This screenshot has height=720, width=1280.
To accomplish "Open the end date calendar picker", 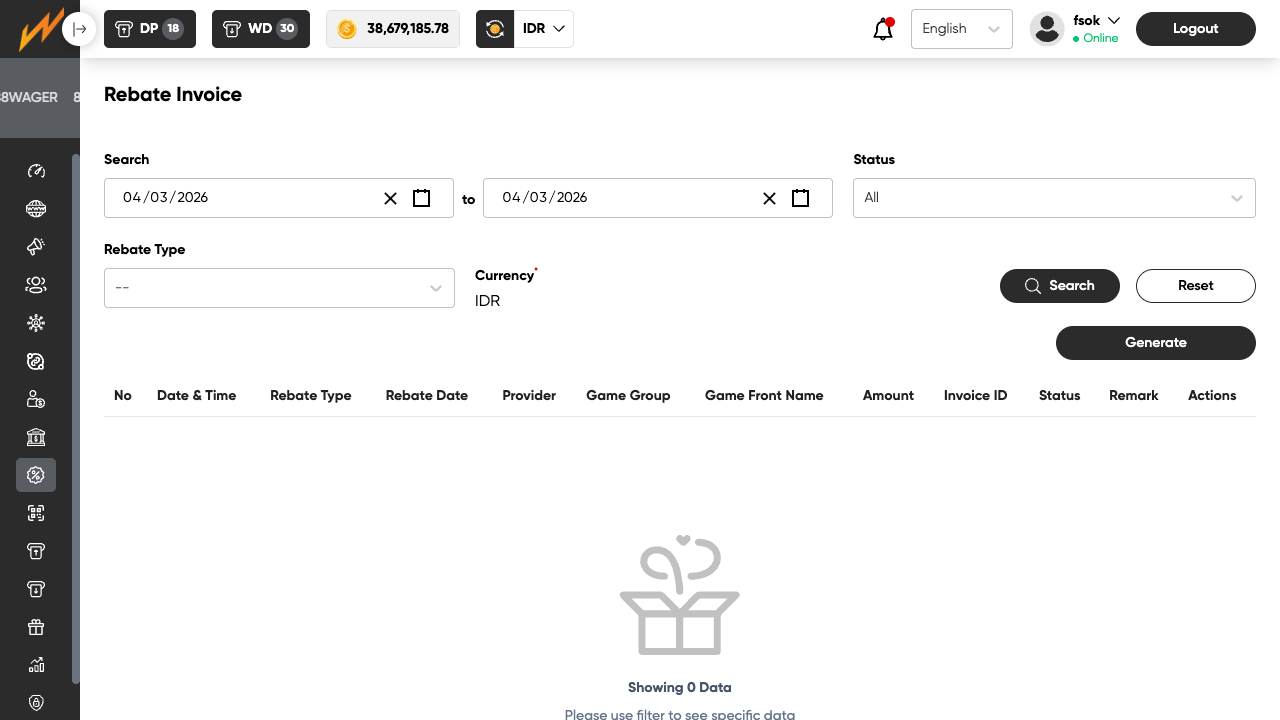I will 801,198.
